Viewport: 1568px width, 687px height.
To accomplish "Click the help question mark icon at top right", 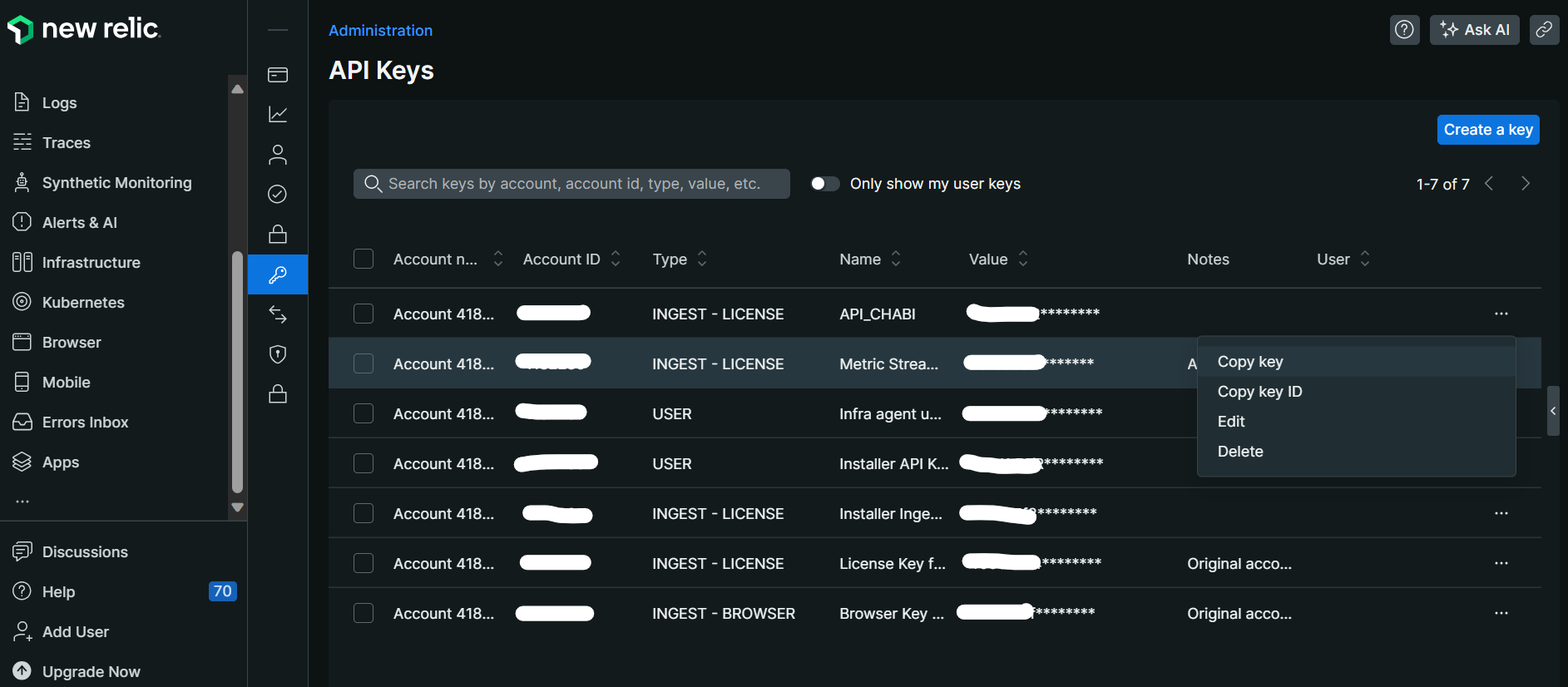I will (1404, 30).
